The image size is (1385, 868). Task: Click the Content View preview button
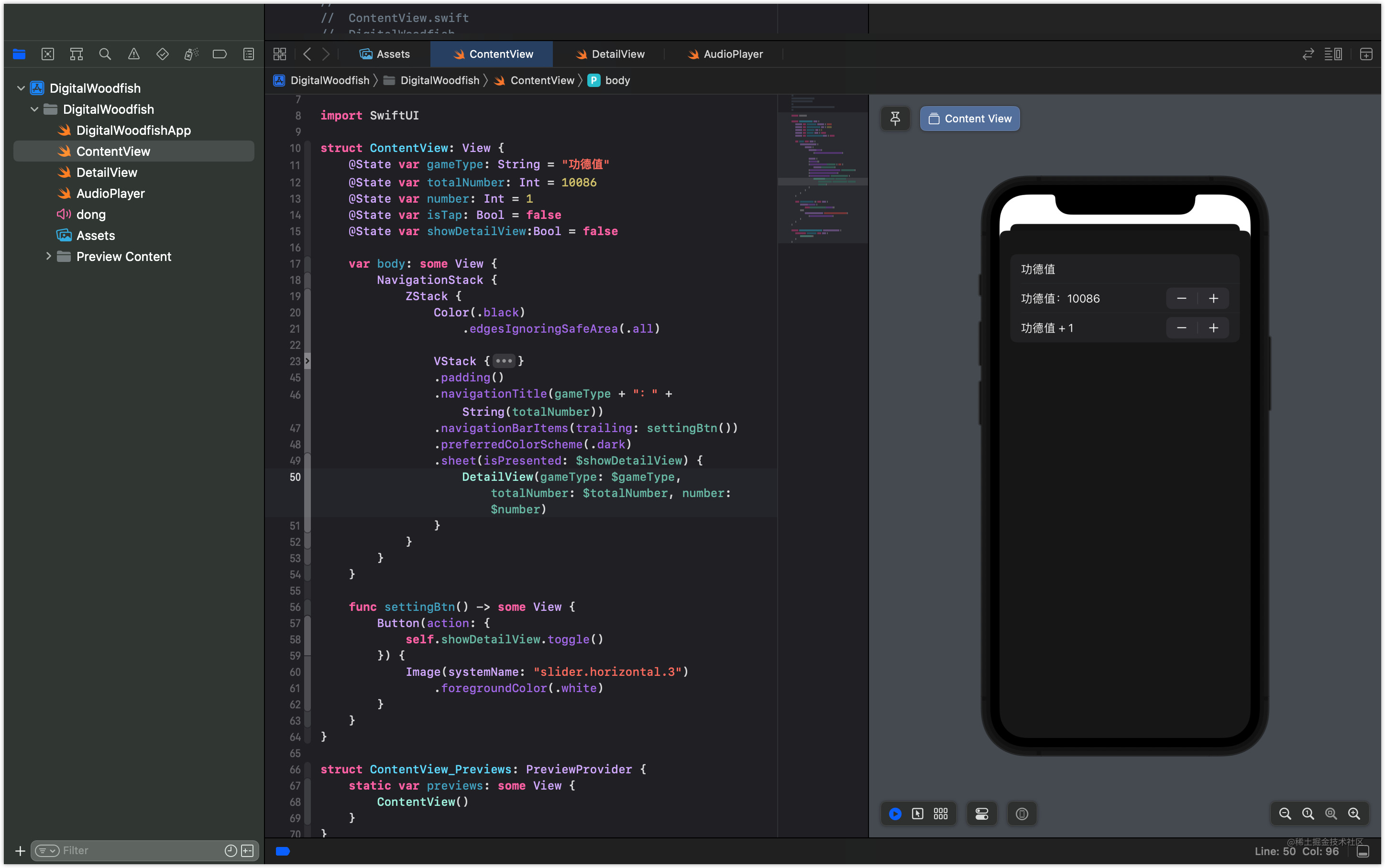point(970,118)
